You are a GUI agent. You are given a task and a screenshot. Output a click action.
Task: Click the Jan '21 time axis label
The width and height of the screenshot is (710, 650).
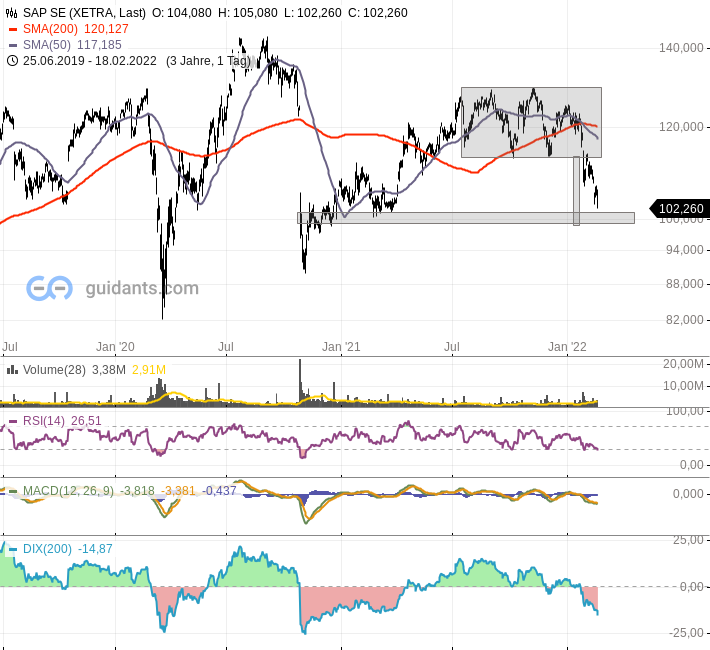tap(341, 347)
